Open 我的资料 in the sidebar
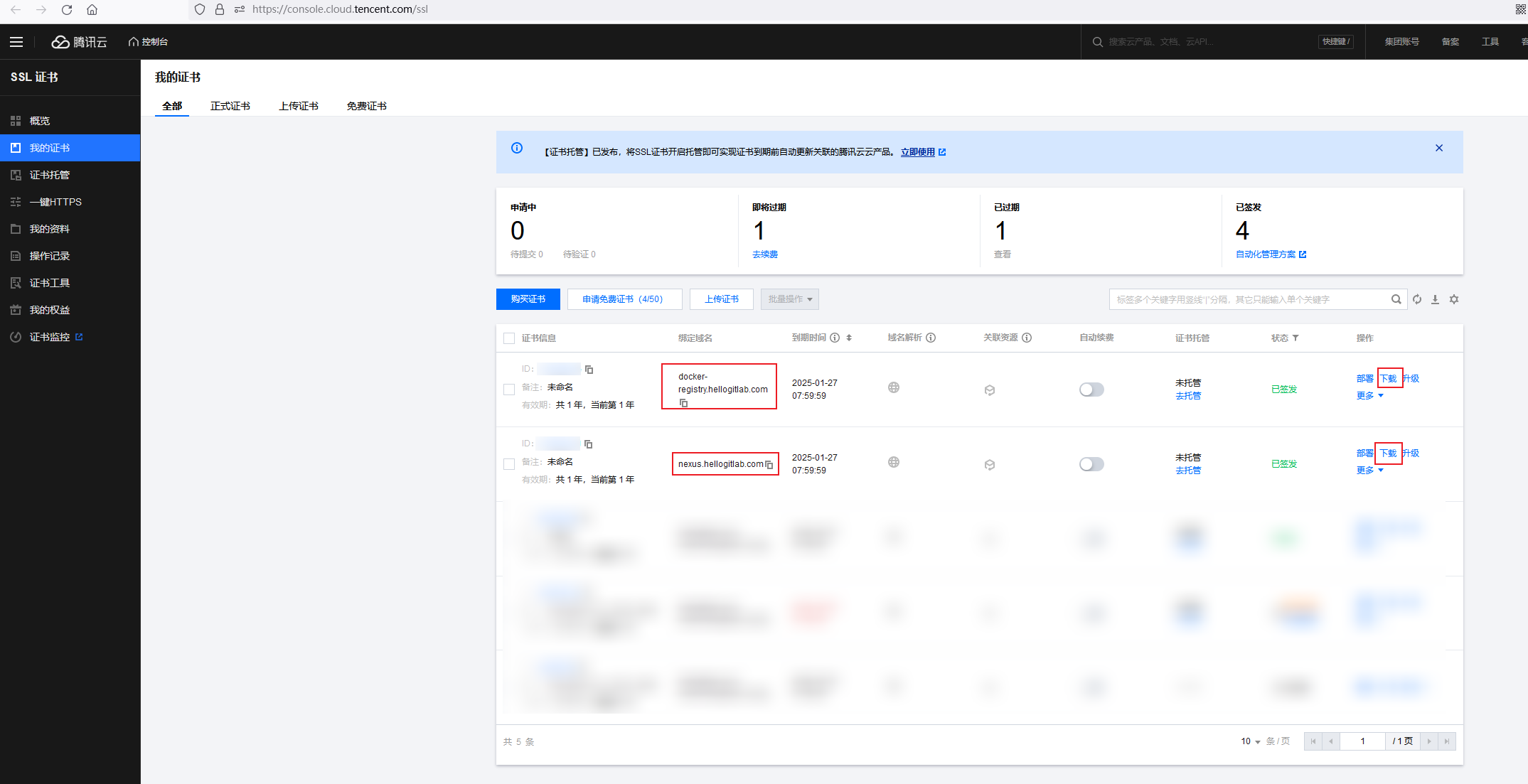Image resolution: width=1528 pixels, height=784 pixels. coord(70,229)
